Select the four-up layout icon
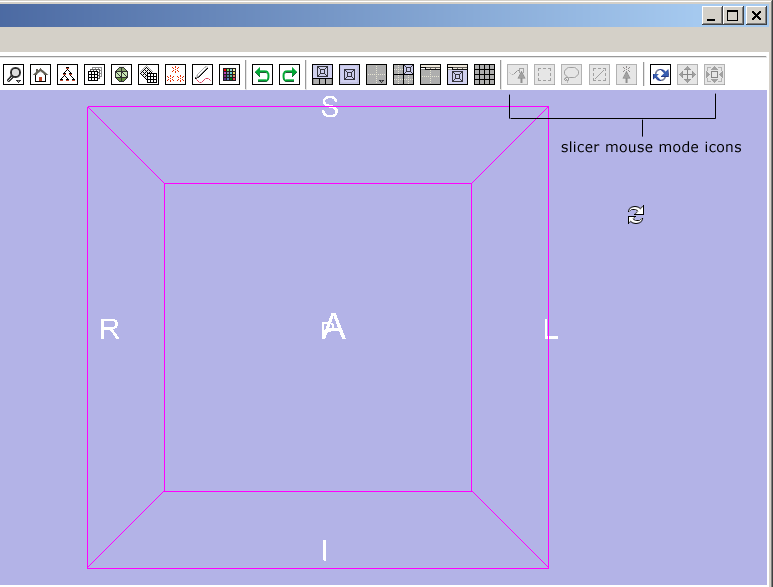Viewport: 773px width, 587px height. click(x=404, y=74)
